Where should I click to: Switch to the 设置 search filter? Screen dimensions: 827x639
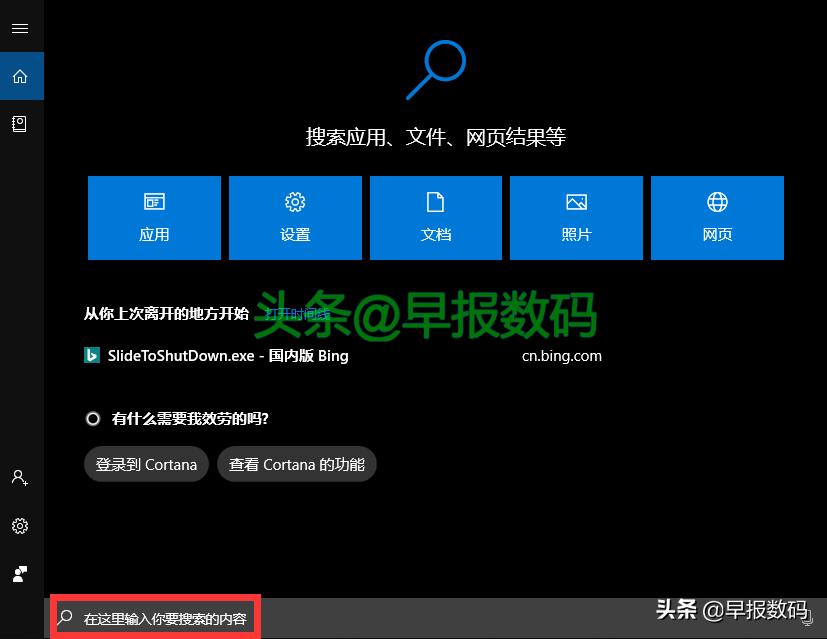click(295, 217)
